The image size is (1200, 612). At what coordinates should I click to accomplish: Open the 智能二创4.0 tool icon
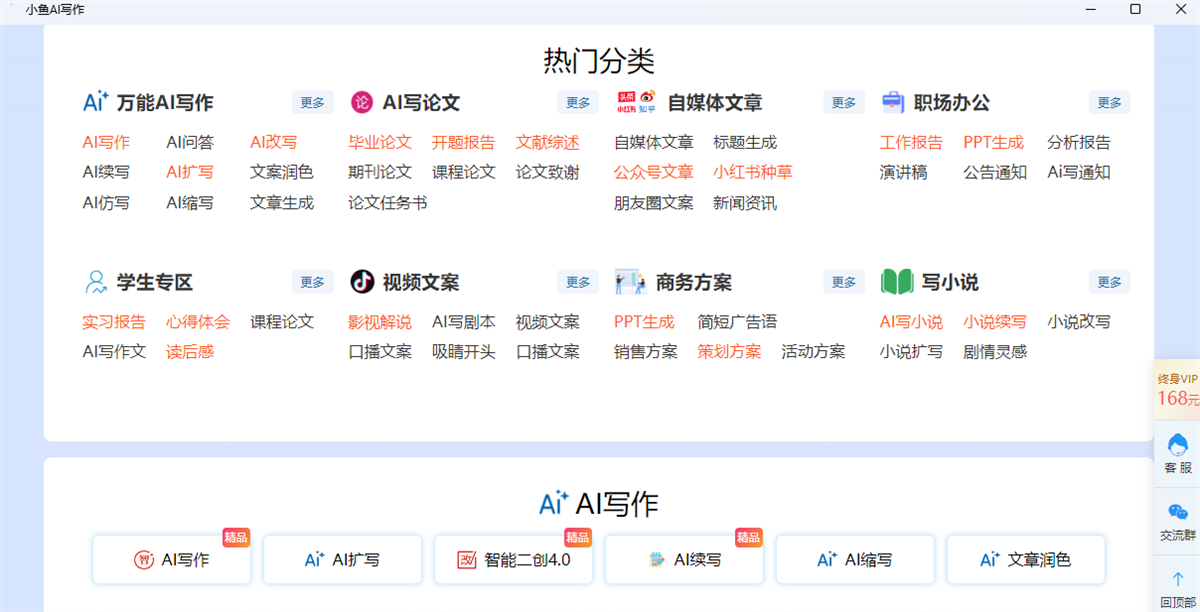point(468,559)
